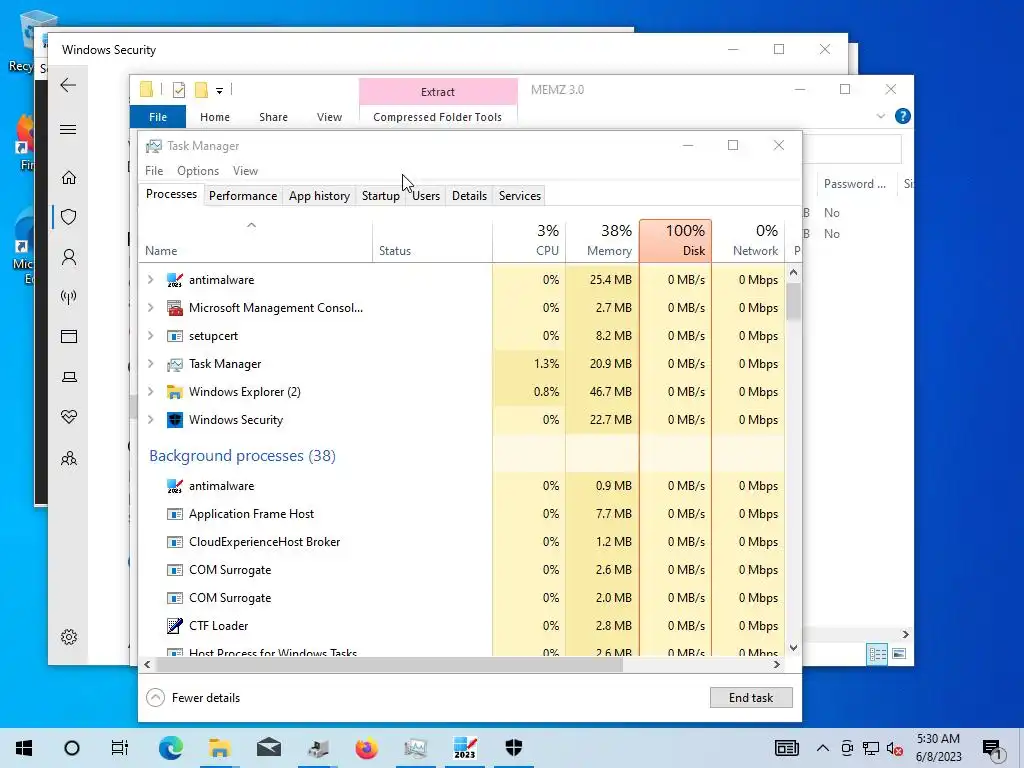Screen dimensions: 1024x768
Task: Open App & browser control window icon
Action: (69, 337)
